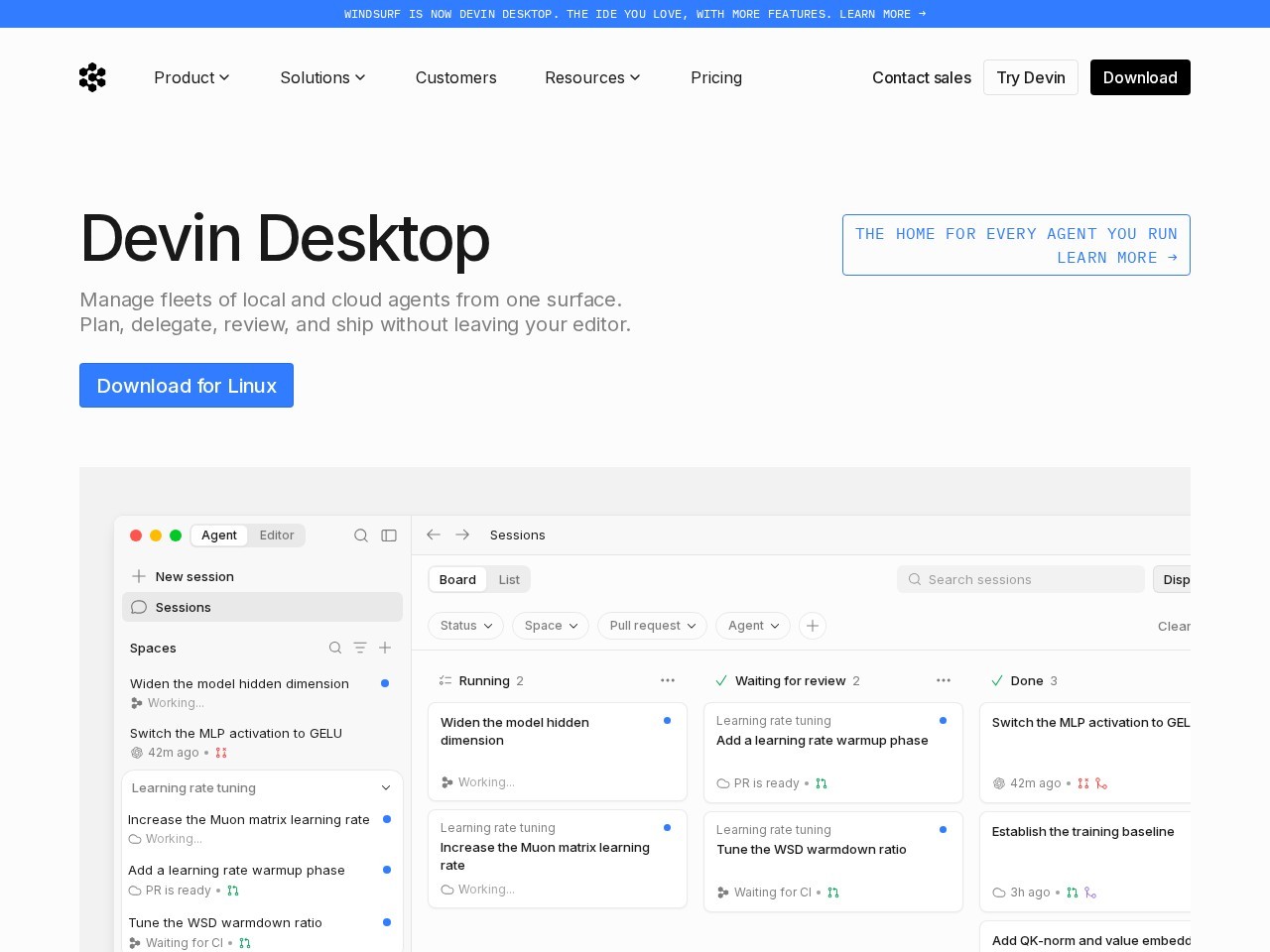
Task: Click the black Download button in the navbar
Action: 1140,77
